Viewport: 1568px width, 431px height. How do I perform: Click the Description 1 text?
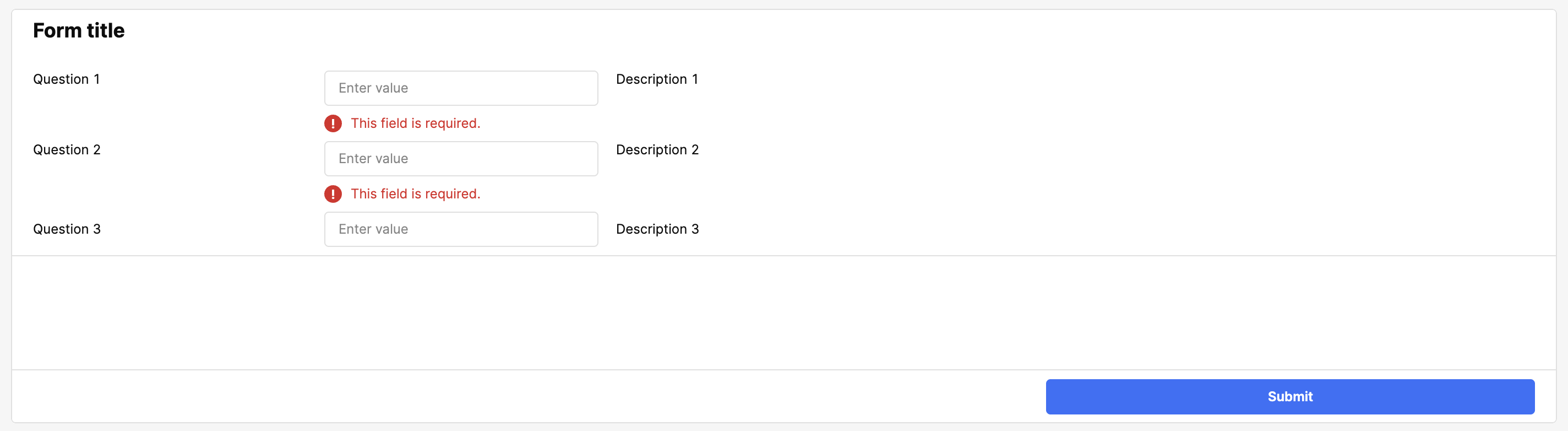[657, 79]
